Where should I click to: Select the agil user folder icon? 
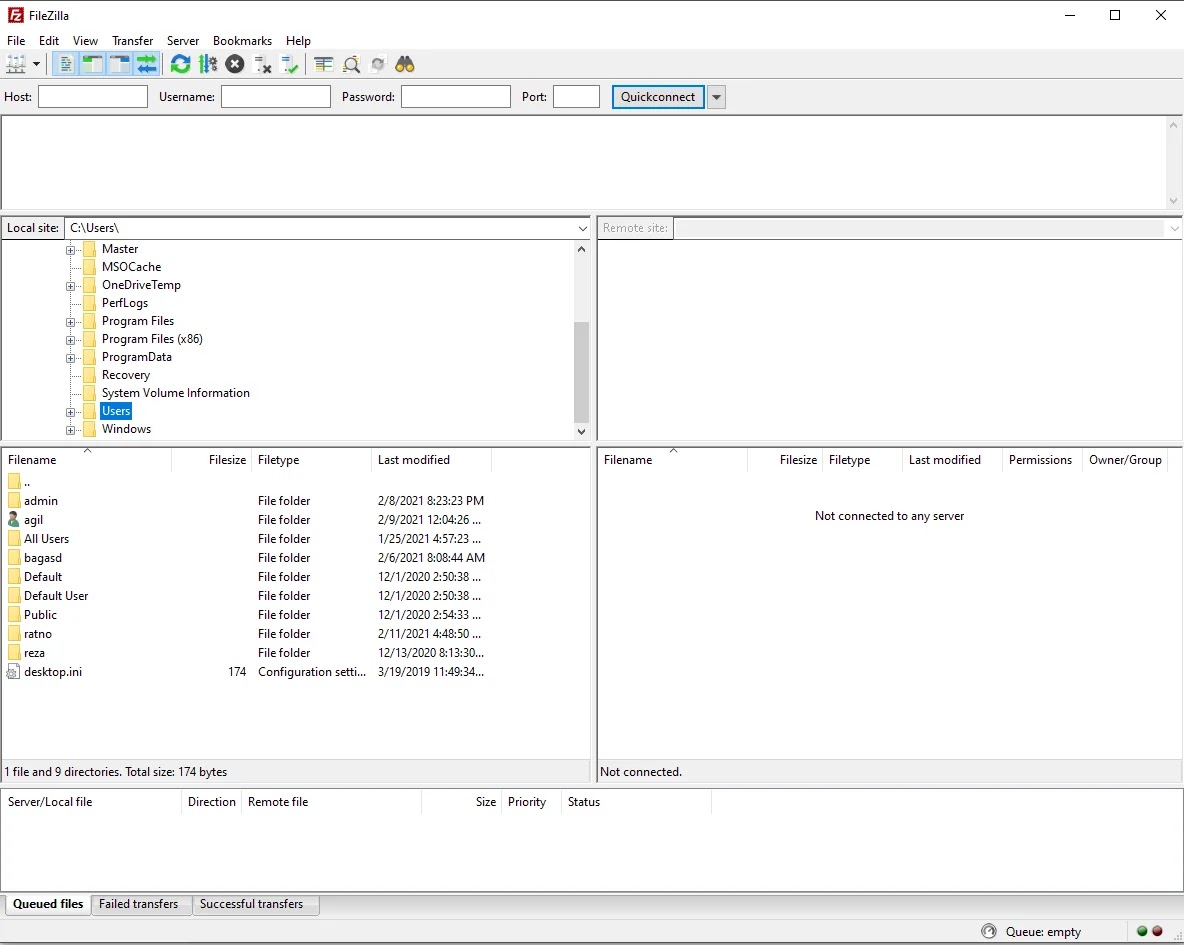coord(14,520)
